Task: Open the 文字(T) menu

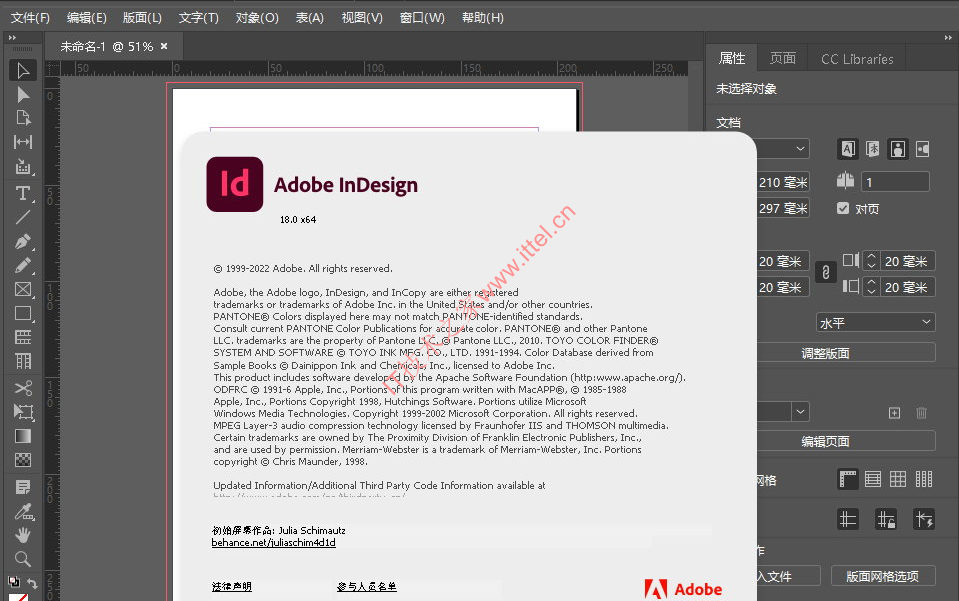Action: pos(198,18)
